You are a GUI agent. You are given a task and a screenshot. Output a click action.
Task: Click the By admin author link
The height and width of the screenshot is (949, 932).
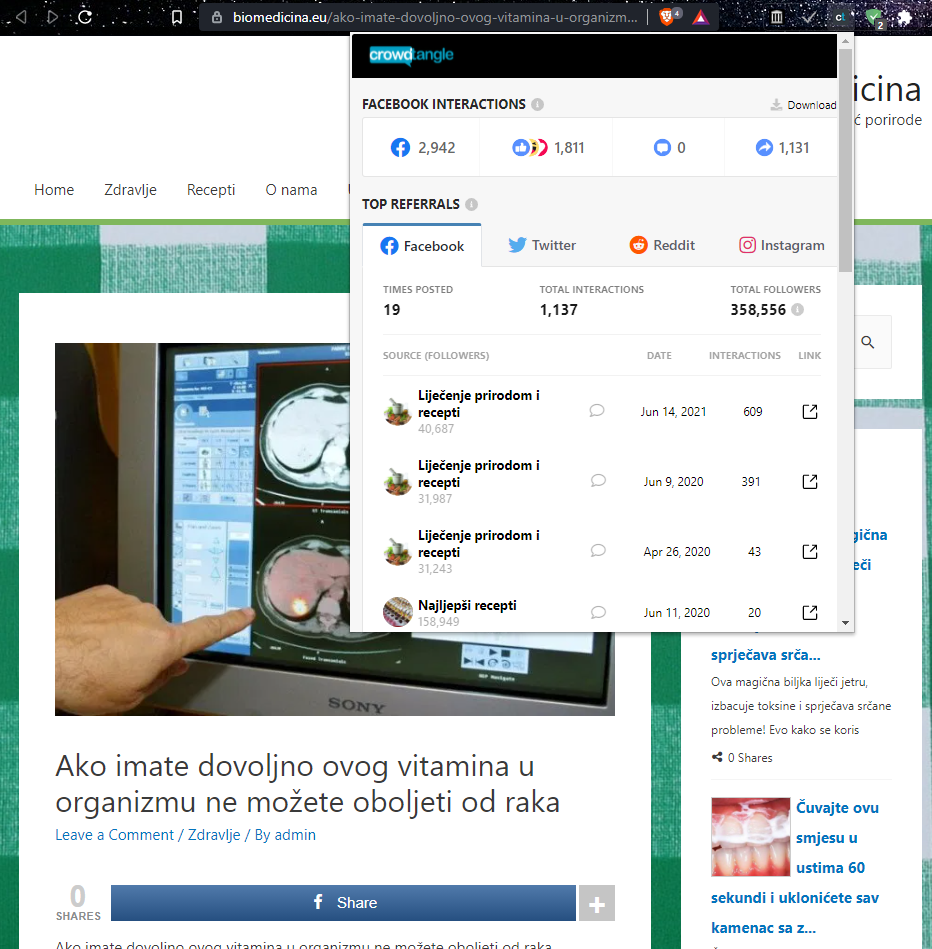pos(285,835)
